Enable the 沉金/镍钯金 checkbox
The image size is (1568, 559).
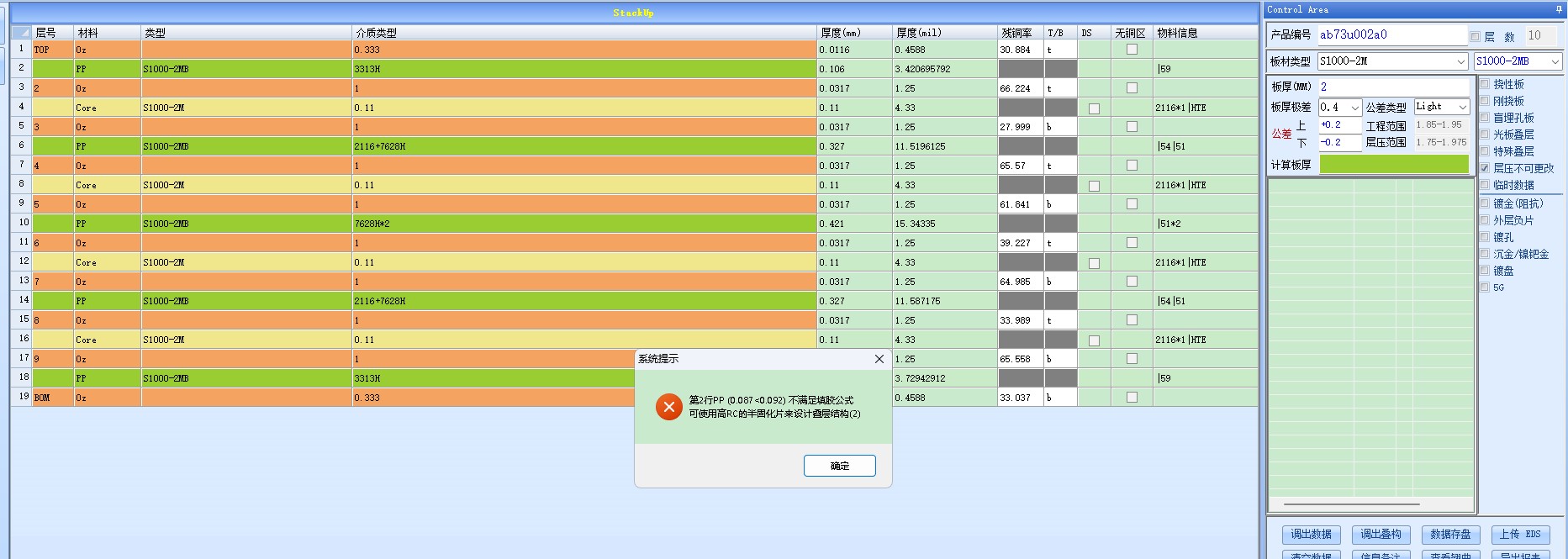point(1485,254)
